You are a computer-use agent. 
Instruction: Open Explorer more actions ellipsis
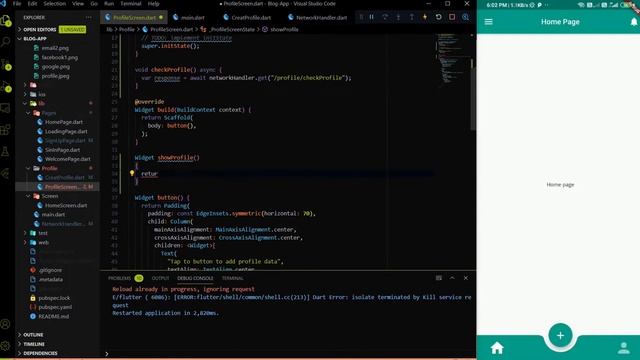pos(89,18)
